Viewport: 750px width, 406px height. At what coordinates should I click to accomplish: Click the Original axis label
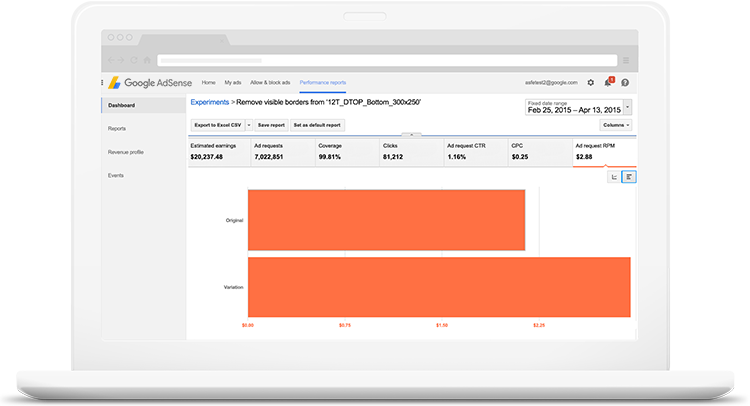point(234,220)
